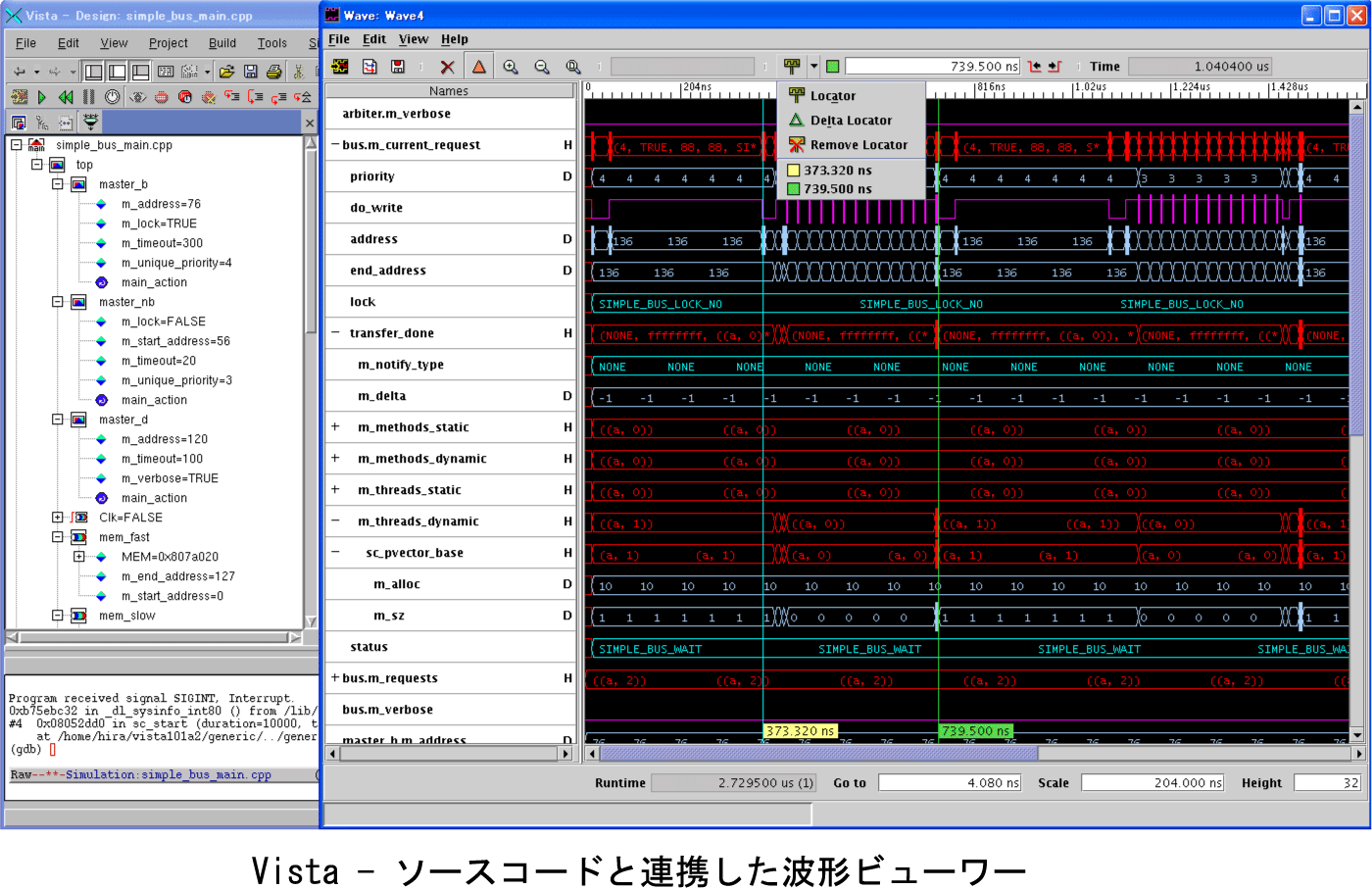Click the Wave horizontal scrollbar thumb
The height and width of the screenshot is (889, 1372).
pyautogui.click(x=818, y=754)
